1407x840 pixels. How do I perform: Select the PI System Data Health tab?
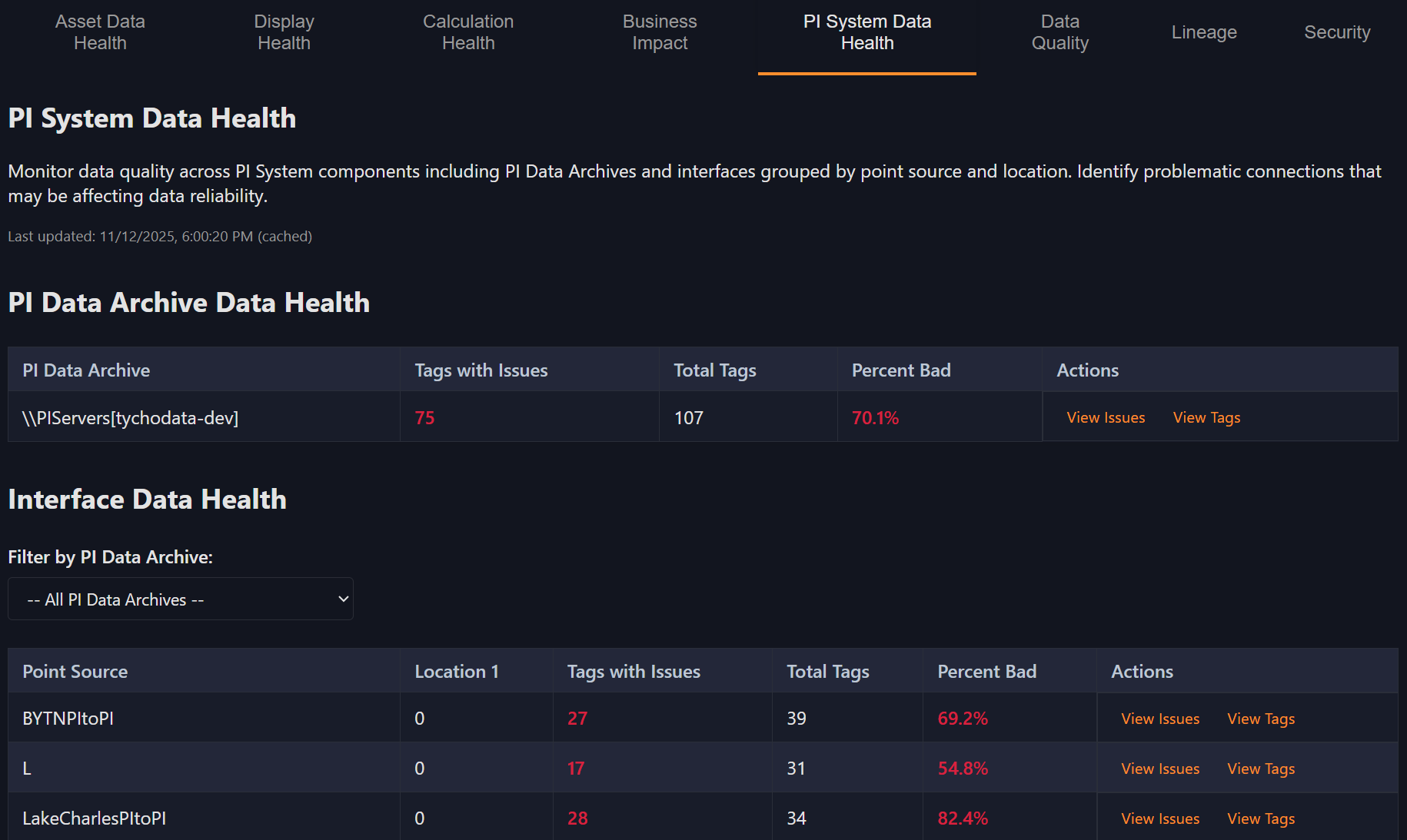[866, 32]
